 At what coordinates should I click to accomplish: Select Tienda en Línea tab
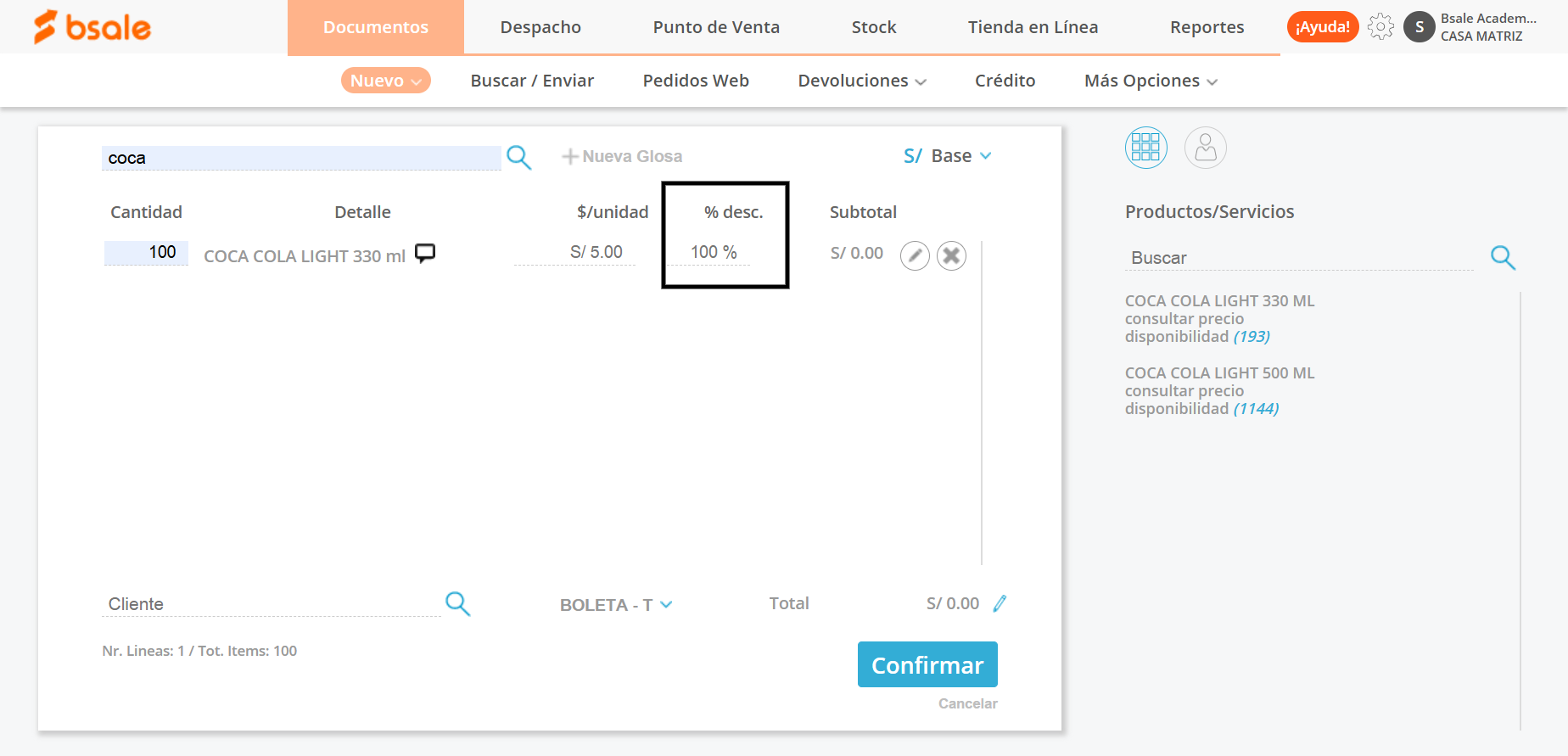click(x=1033, y=27)
